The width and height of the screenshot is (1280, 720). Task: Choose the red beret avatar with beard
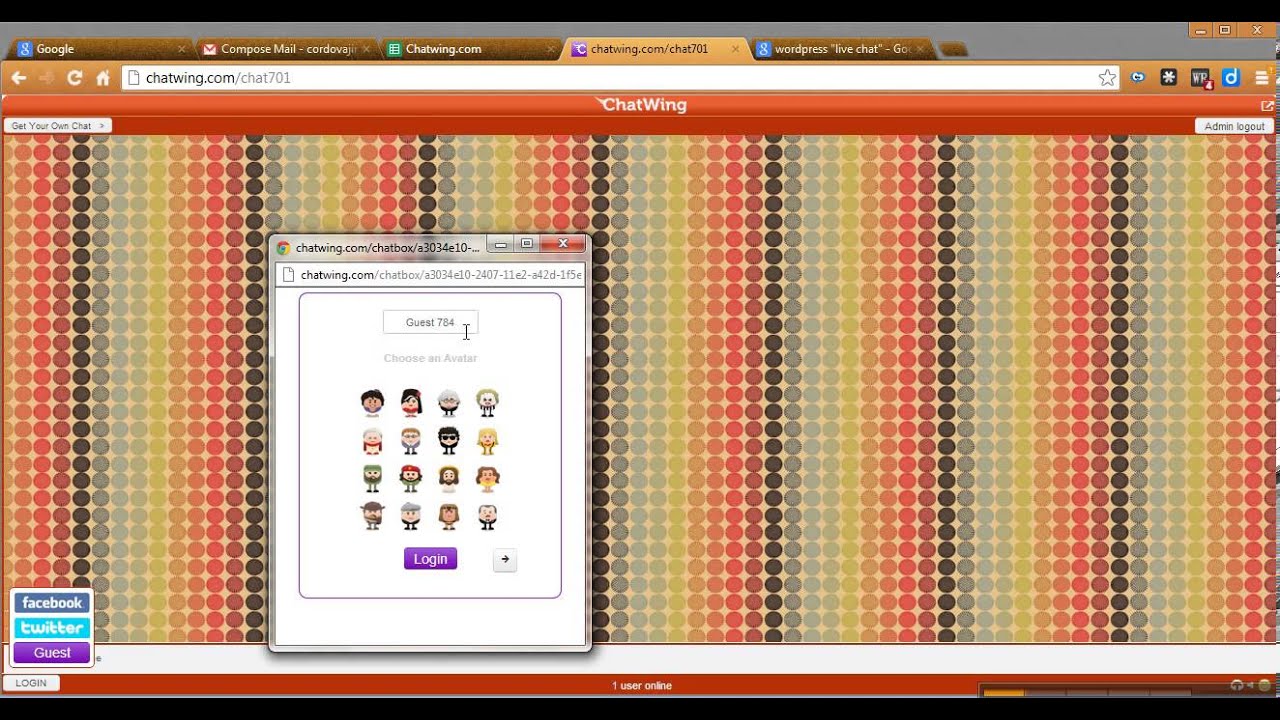point(411,478)
